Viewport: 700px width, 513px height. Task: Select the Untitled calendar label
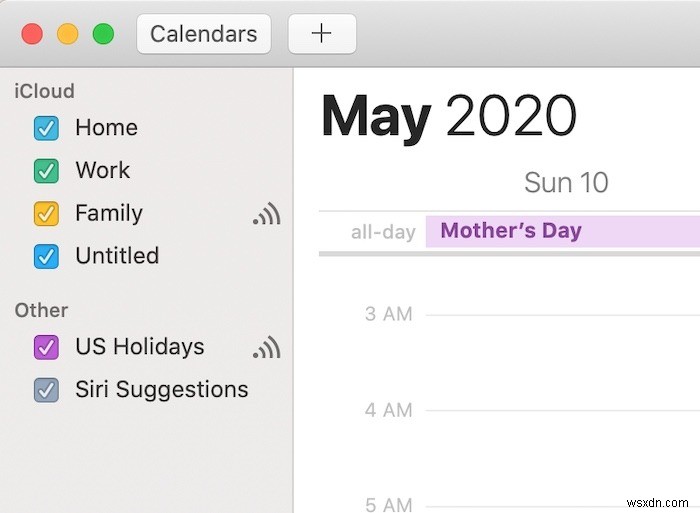tap(117, 256)
